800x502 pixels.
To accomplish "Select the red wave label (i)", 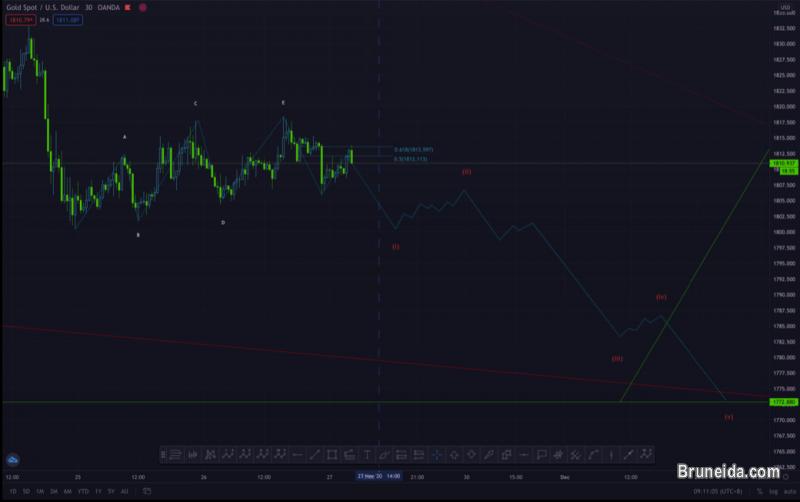I will click(396, 247).
